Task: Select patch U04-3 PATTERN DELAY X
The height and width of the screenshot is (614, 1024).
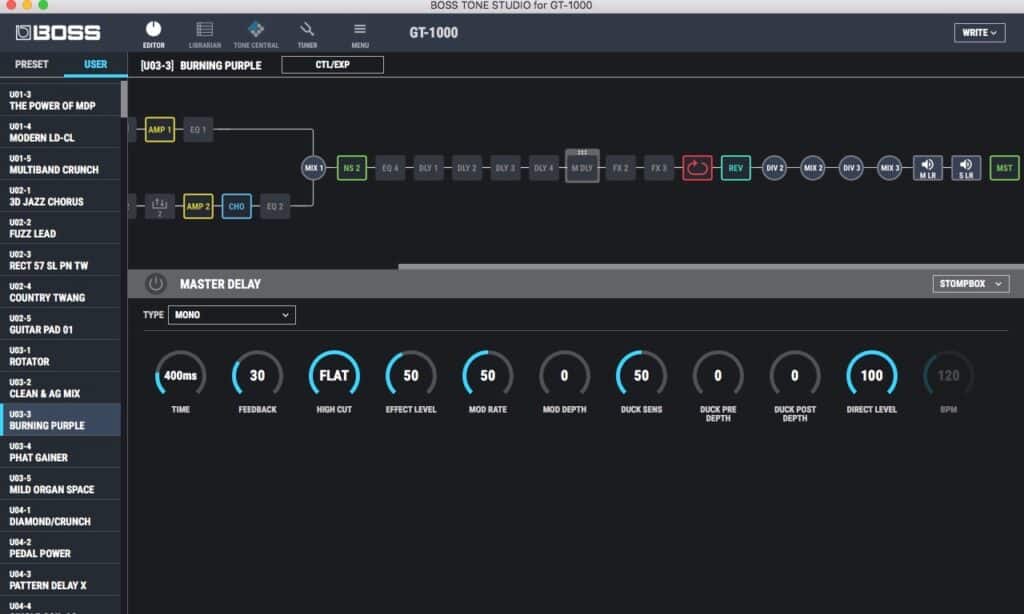Action: pos(60,580)
